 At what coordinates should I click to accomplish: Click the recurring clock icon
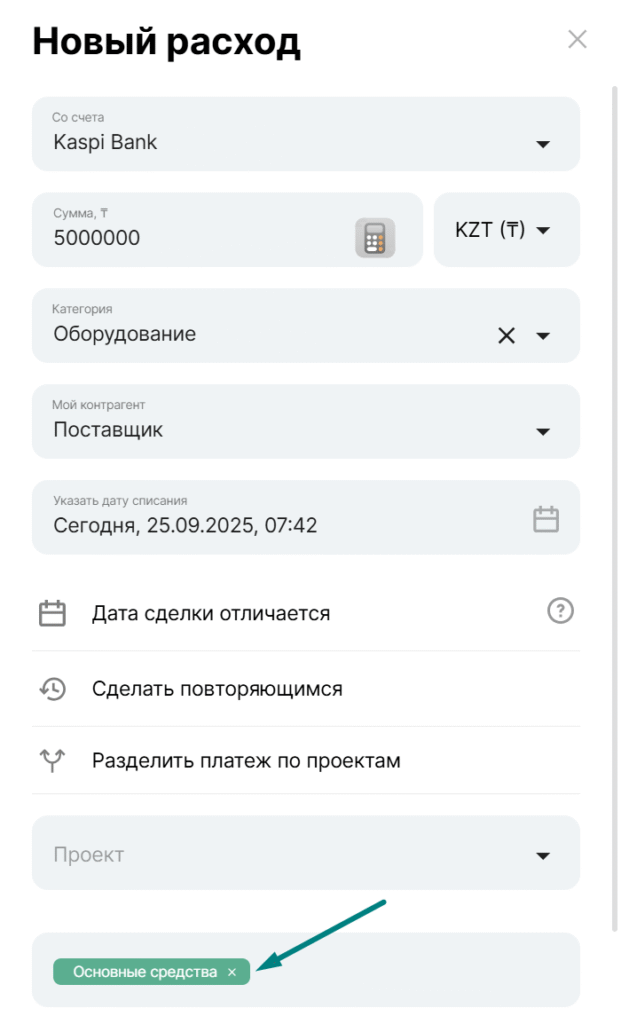[x=52, y=688]
